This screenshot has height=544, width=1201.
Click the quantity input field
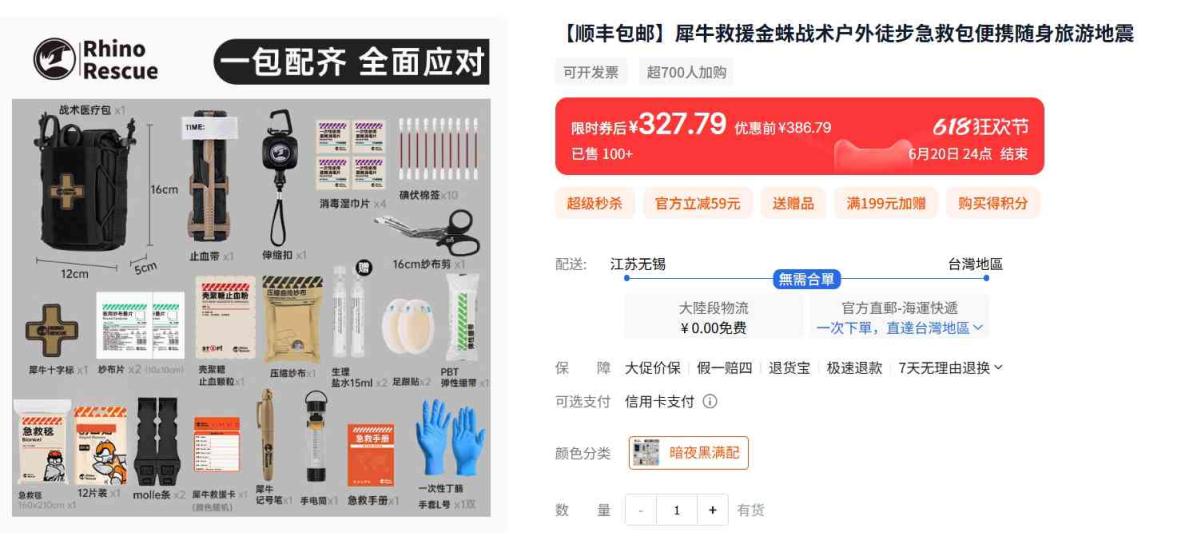(677, 510)
